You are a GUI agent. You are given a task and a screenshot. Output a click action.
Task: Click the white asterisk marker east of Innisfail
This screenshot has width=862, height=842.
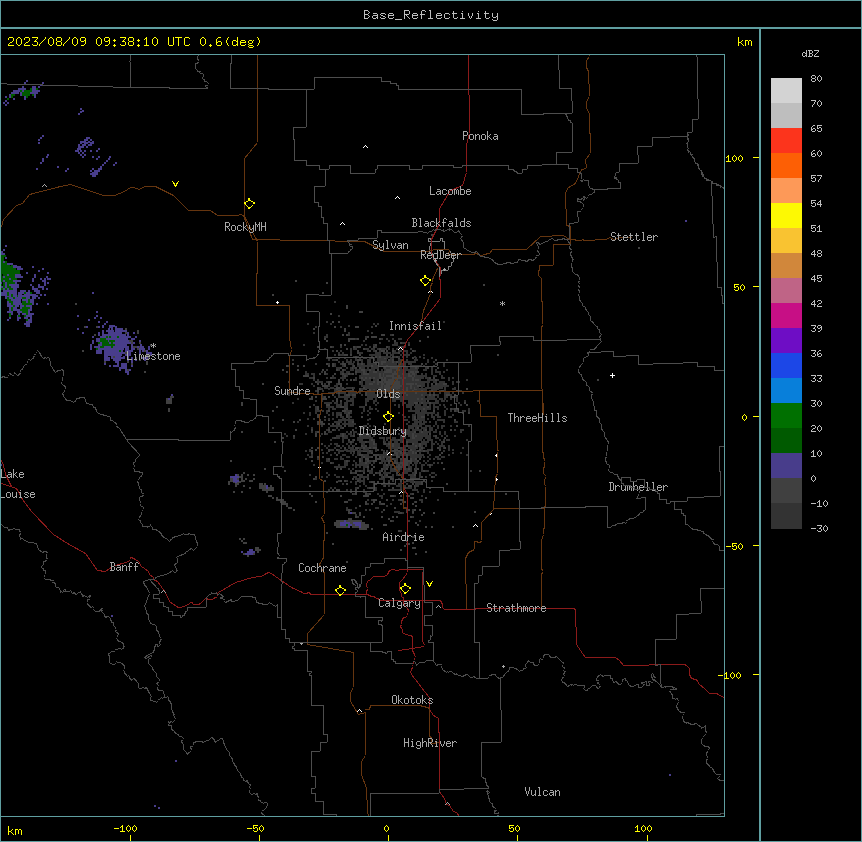click(502, 303)
